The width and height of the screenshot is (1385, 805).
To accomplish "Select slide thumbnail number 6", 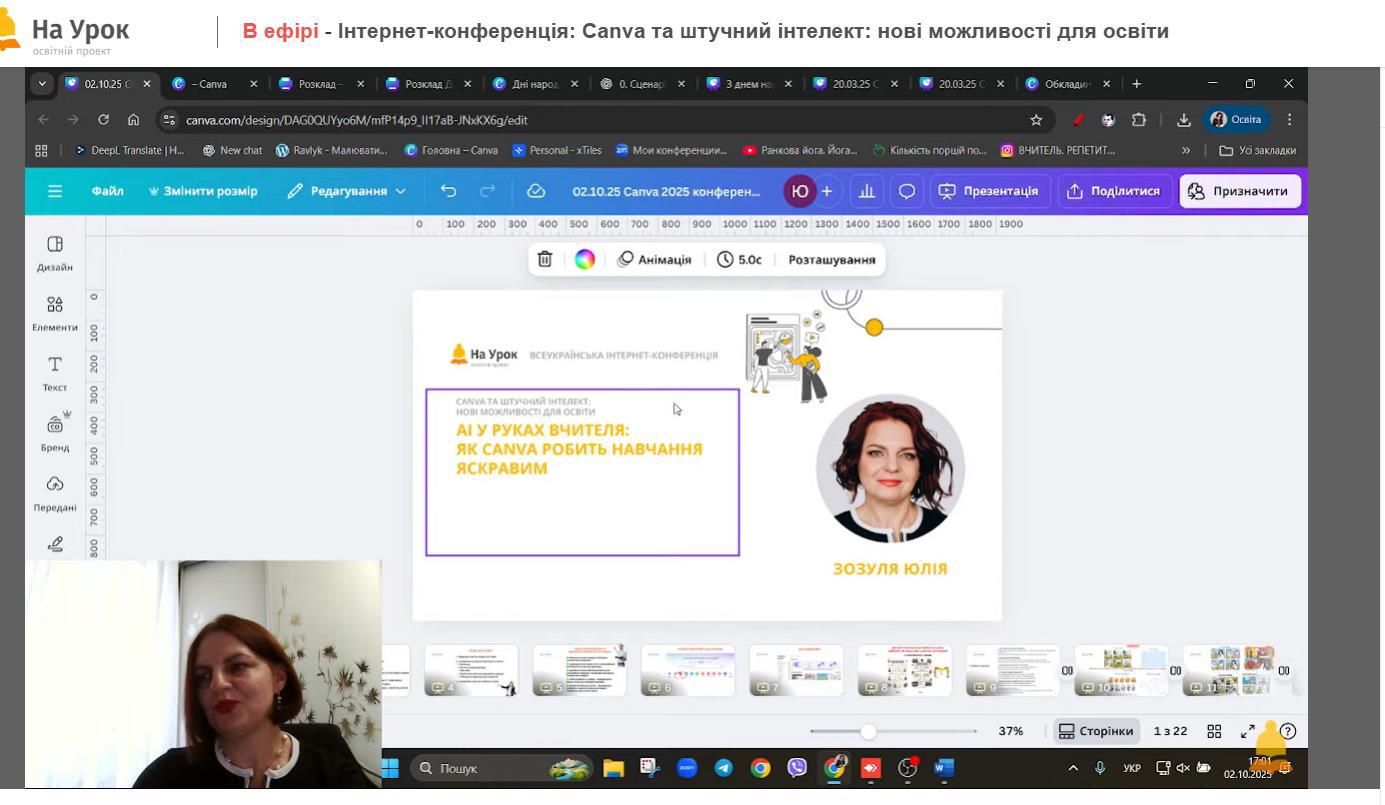I will (688, 670).
